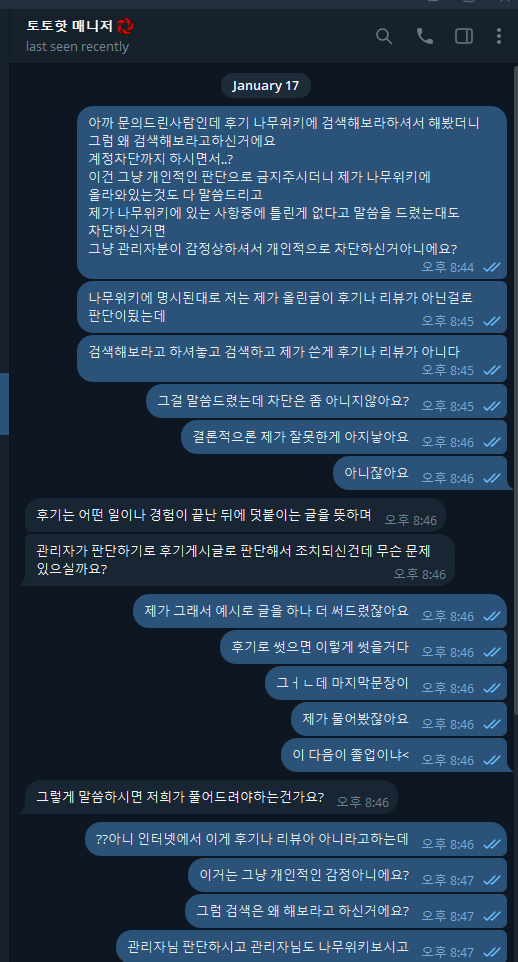
Task: Click the active chat highlight in left strip
Action: pos(4,404)
